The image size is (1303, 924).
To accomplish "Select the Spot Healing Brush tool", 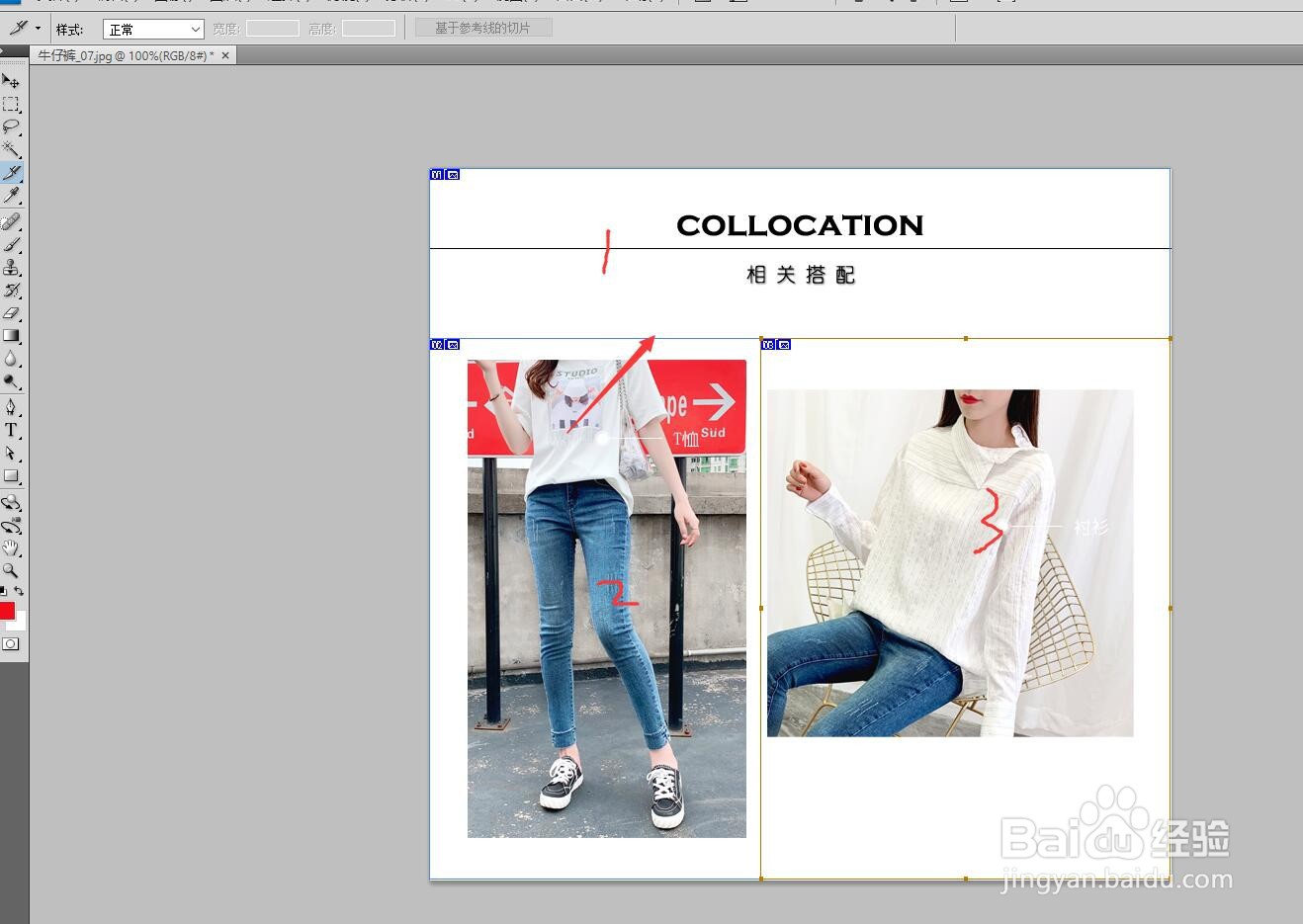I will coord(11,221).
